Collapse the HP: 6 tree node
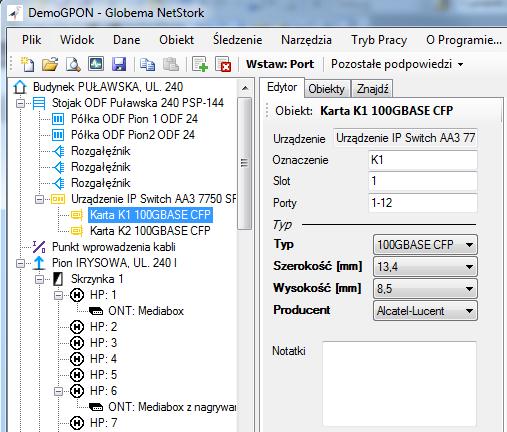The image size is (507, 432). [58, 391]
